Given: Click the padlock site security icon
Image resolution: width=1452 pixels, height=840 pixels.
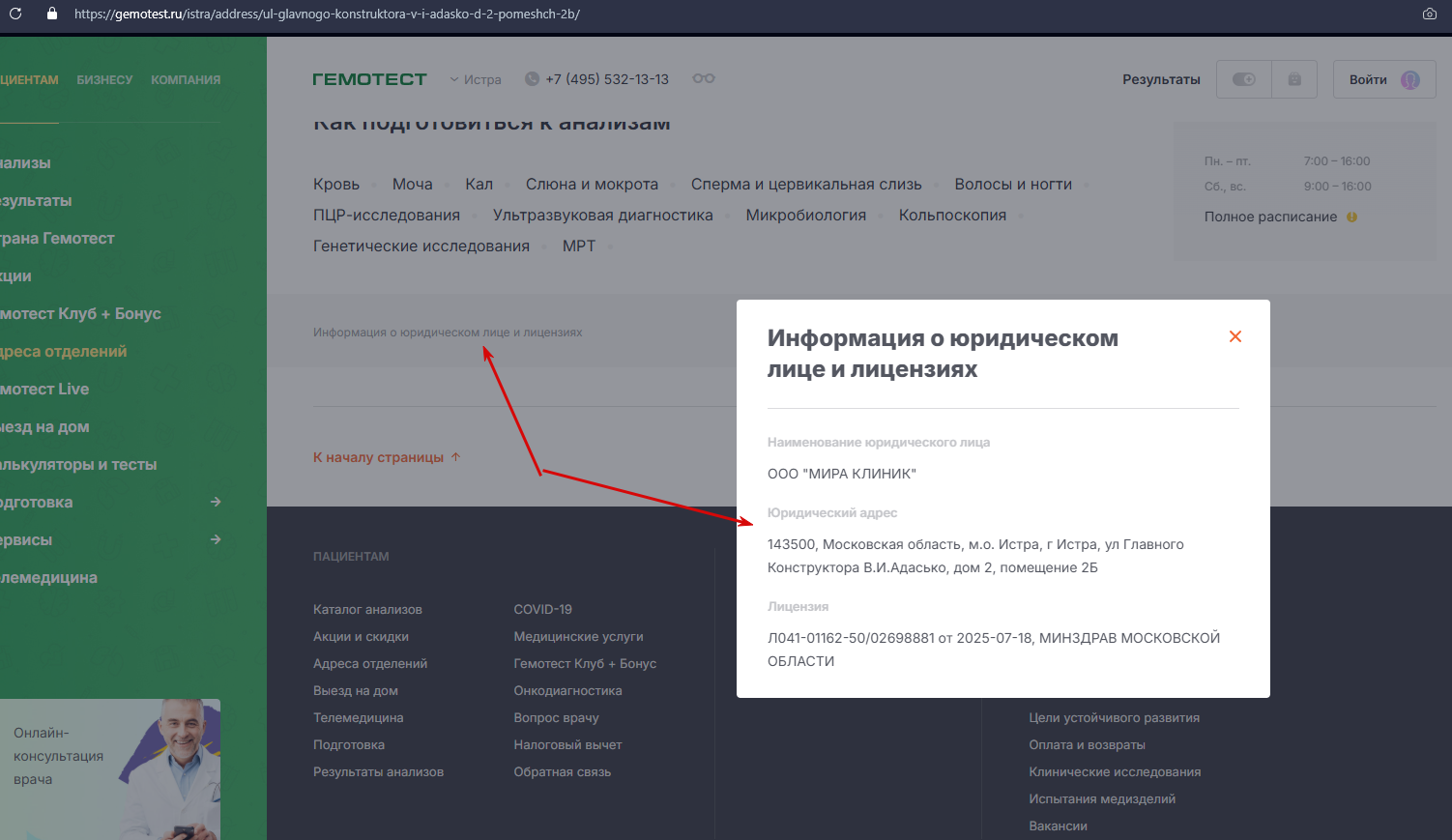Looking at the screenshot, I should (52, 14).
